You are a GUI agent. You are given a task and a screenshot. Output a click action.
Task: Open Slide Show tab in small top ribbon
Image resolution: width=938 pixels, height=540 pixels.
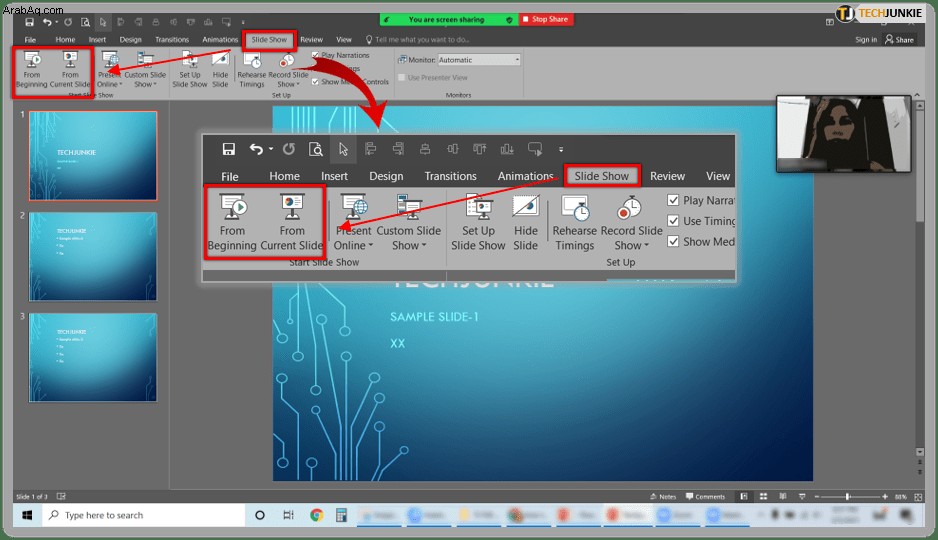point(269,39)
